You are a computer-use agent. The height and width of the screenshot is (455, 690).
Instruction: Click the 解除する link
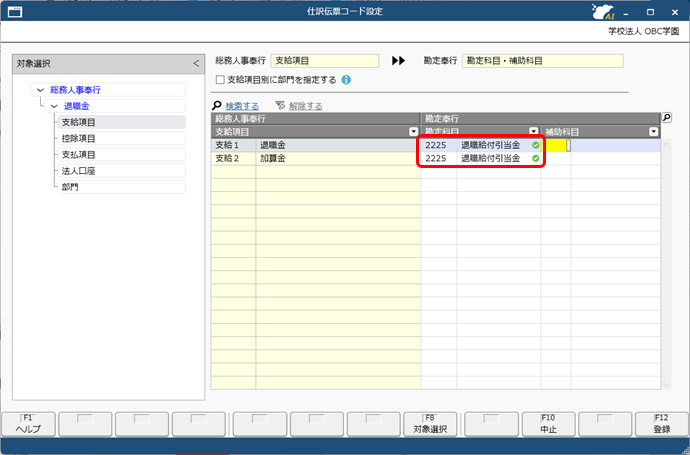click(x=305, y=106)
